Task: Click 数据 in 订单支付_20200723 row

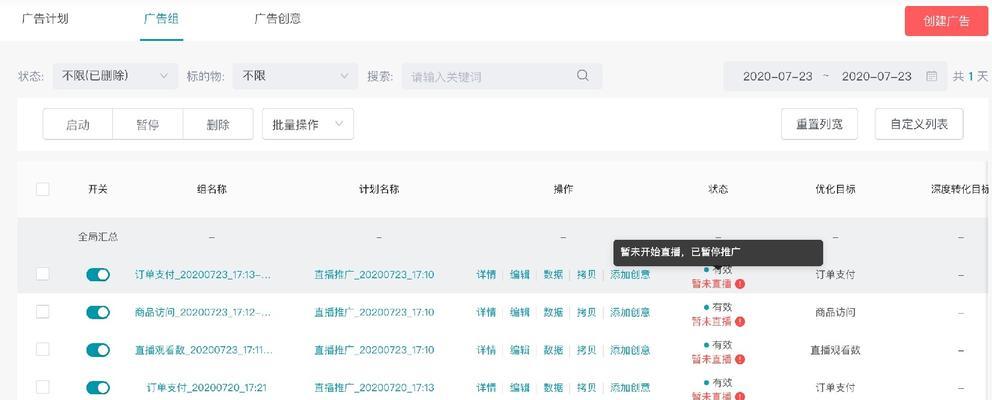Action: pyautogui.click(x=553, y=274)
